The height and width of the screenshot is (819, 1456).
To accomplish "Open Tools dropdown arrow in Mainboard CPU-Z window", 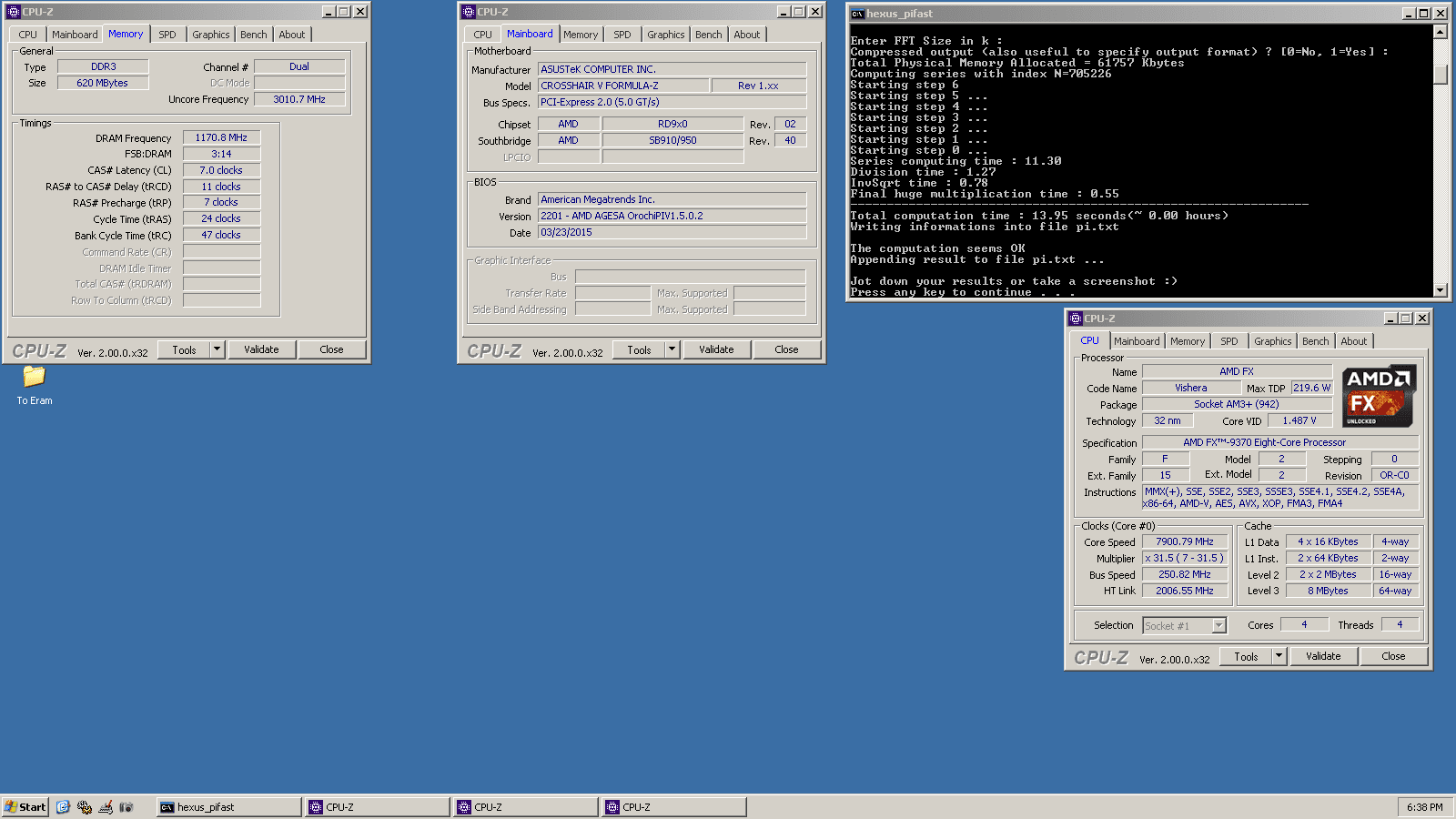I will (x=672, y=349).
